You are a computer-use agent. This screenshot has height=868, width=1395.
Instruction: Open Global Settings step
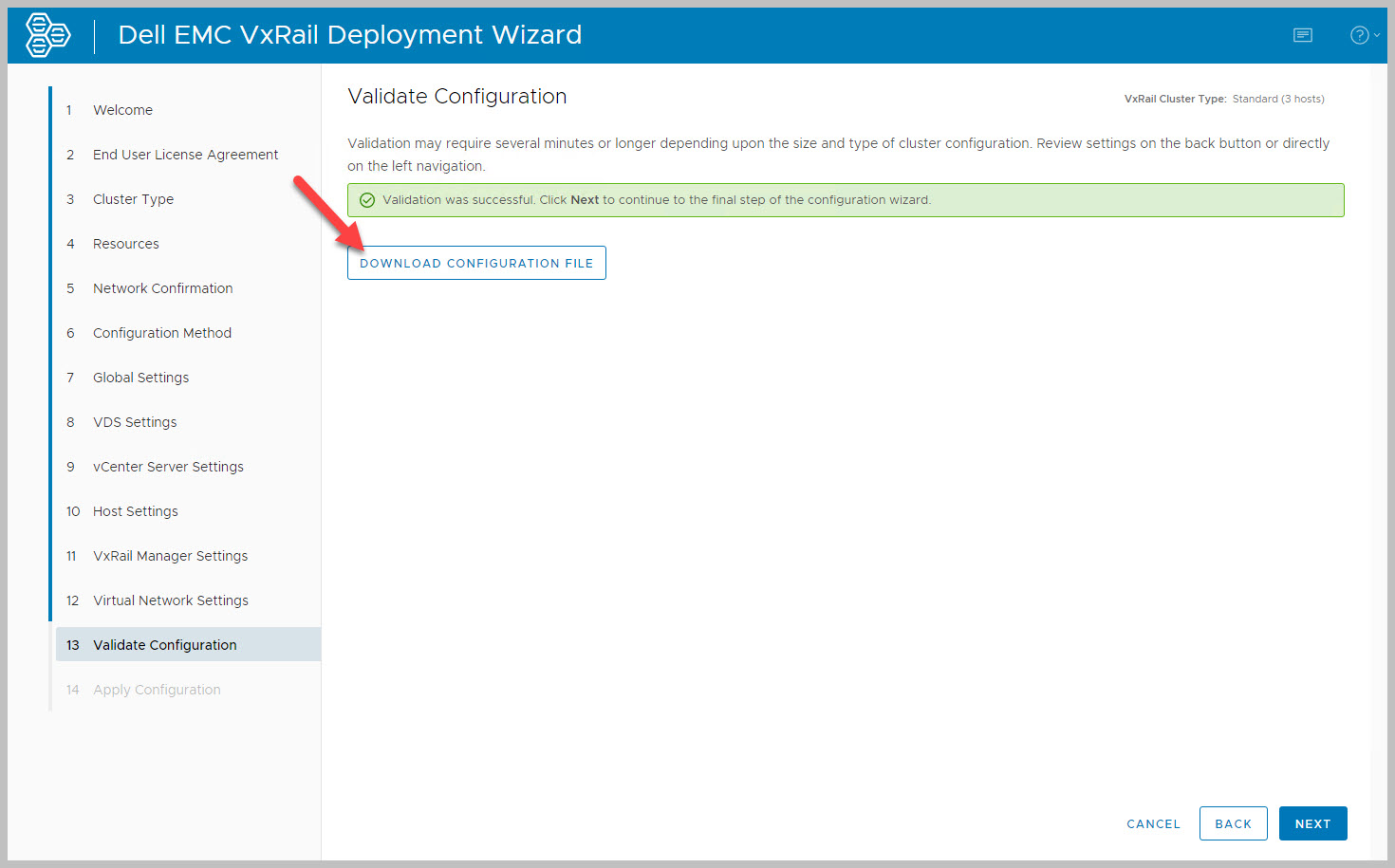(140, 378)
